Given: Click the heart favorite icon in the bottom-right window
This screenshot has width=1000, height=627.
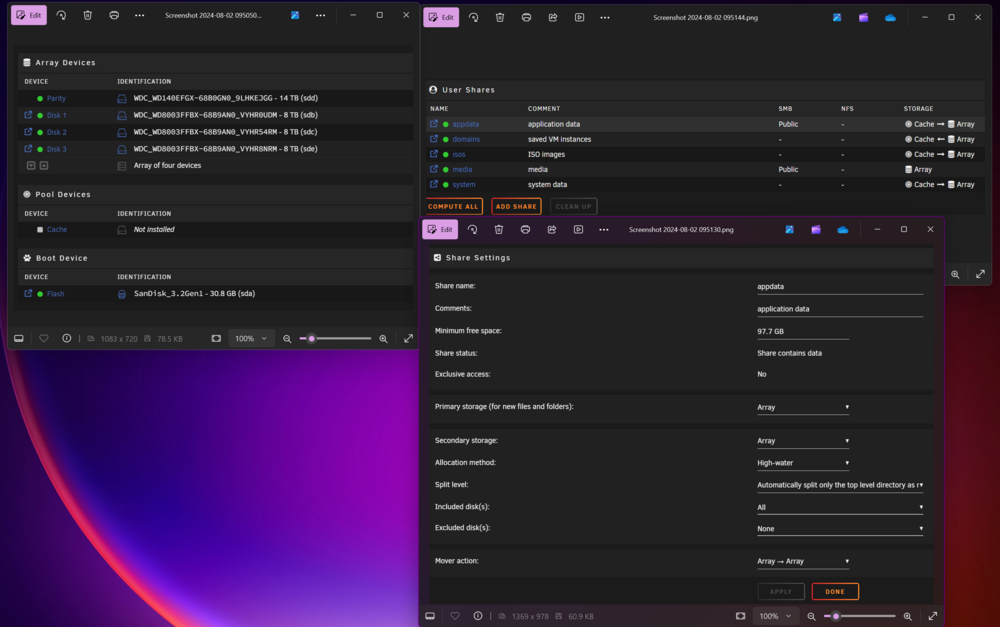Looking at the screenshot, I should pos(455,616).
